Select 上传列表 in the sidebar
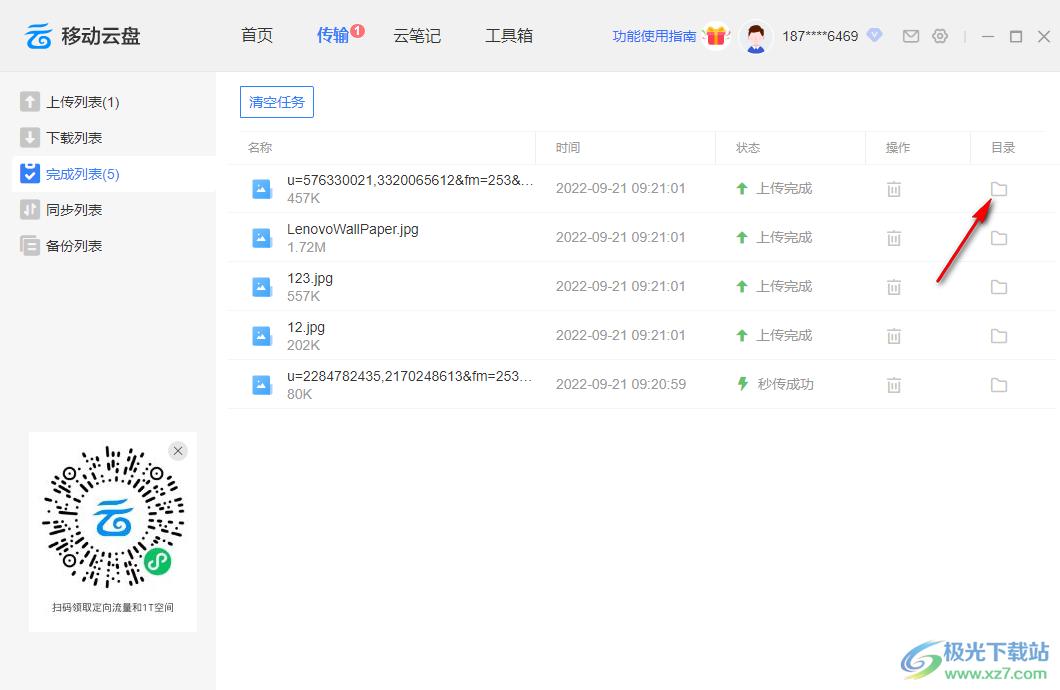Screen dimensions: 1060x690 point(82,102)
